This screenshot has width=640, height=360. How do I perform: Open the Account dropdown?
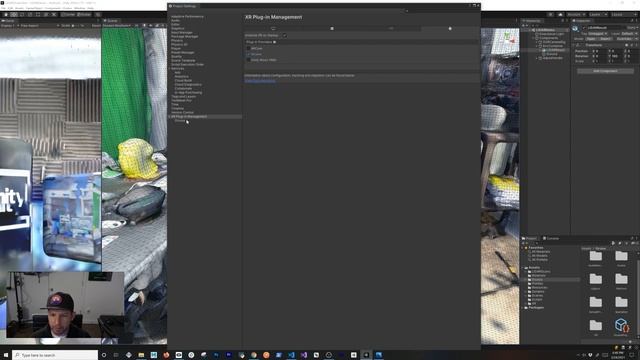(576, 14)
